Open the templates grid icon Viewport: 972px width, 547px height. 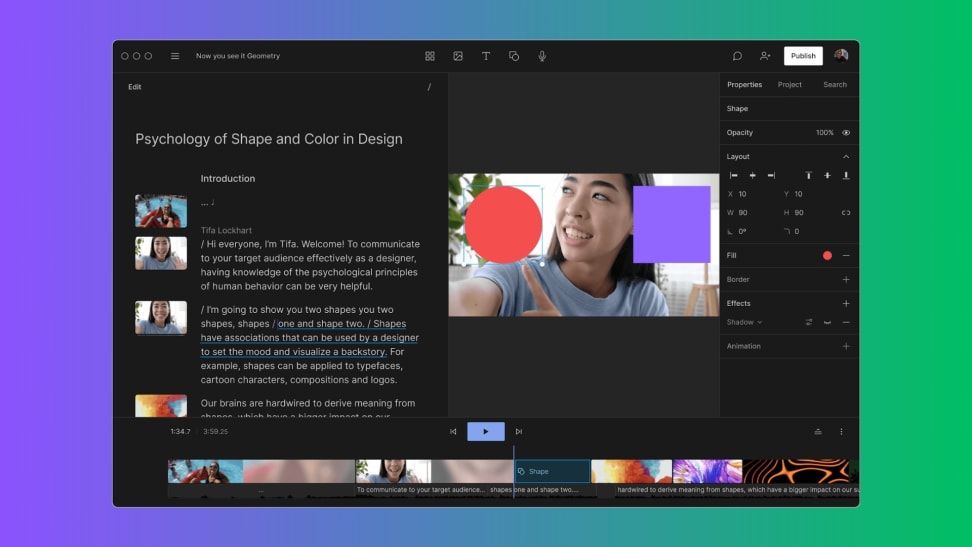(430, 56)
